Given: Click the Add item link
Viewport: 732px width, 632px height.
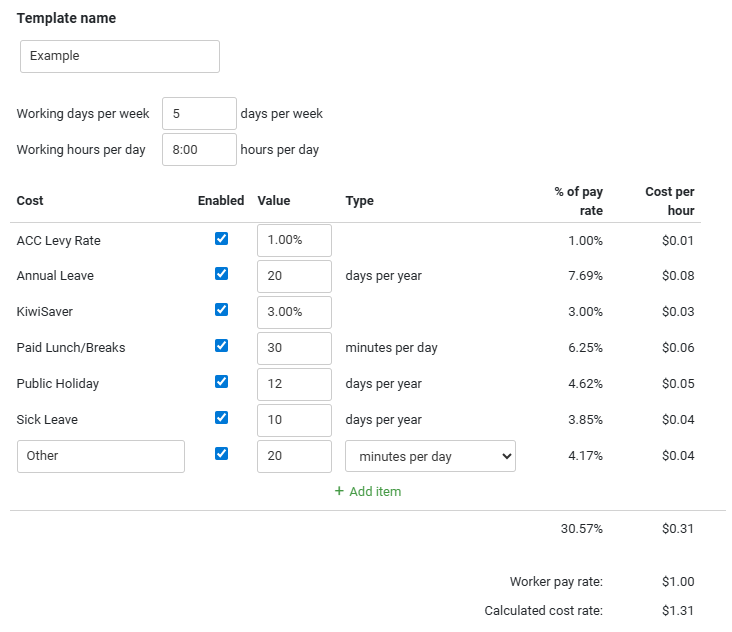Looking at the screenshot, I should click(x=375, y=491).
